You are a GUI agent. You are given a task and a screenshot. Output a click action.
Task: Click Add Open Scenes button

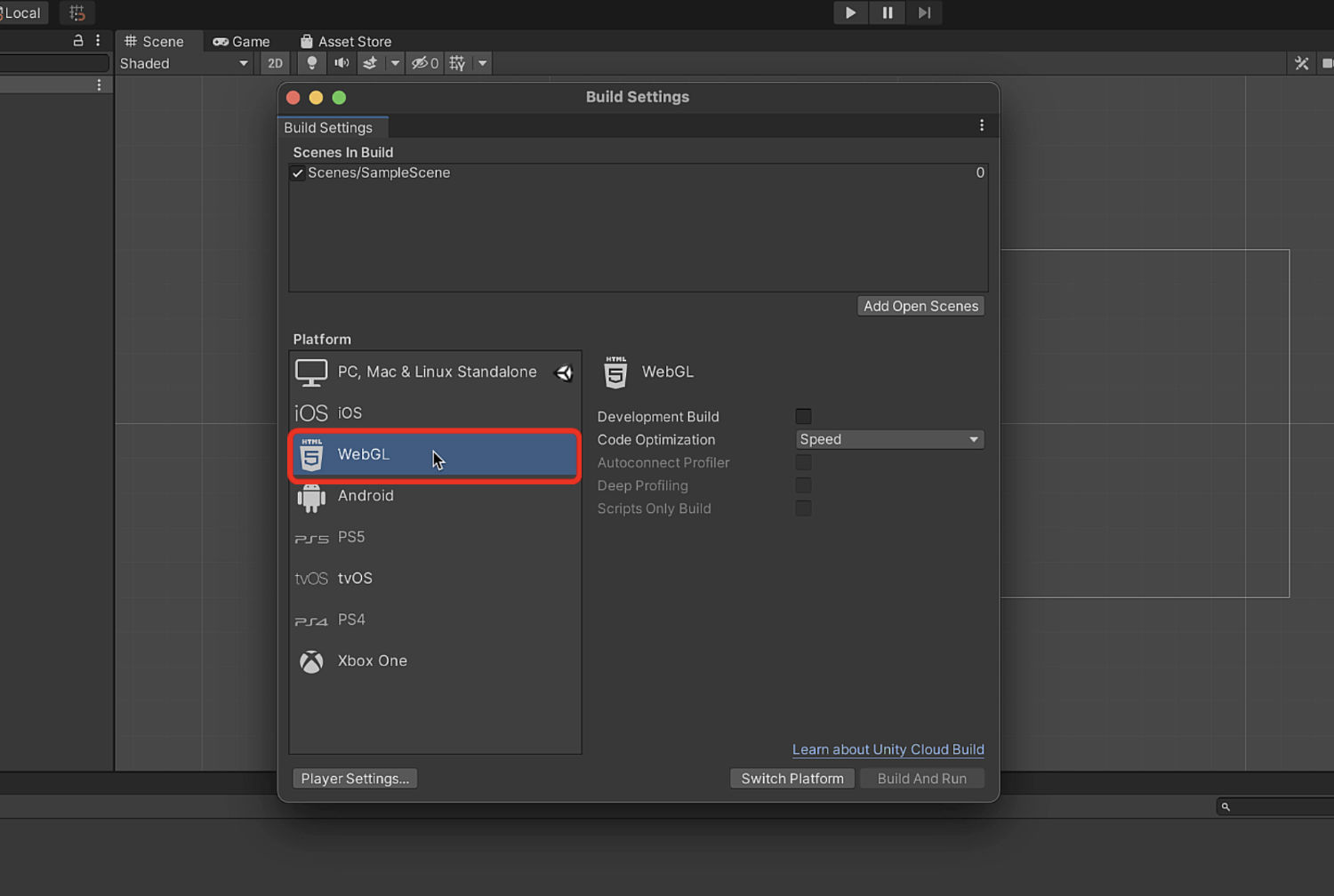[920, 306]
